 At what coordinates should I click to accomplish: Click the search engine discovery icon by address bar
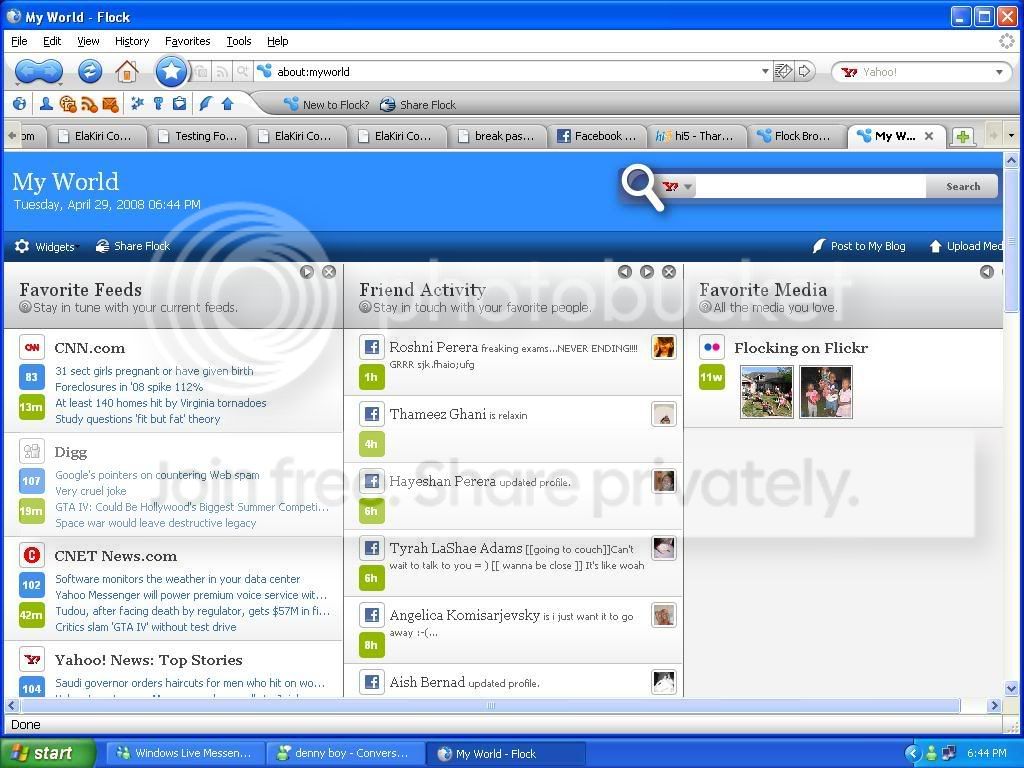242,72
